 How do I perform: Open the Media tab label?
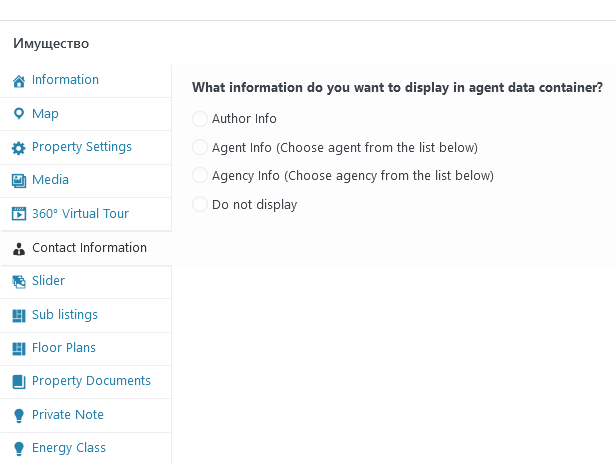50,180
